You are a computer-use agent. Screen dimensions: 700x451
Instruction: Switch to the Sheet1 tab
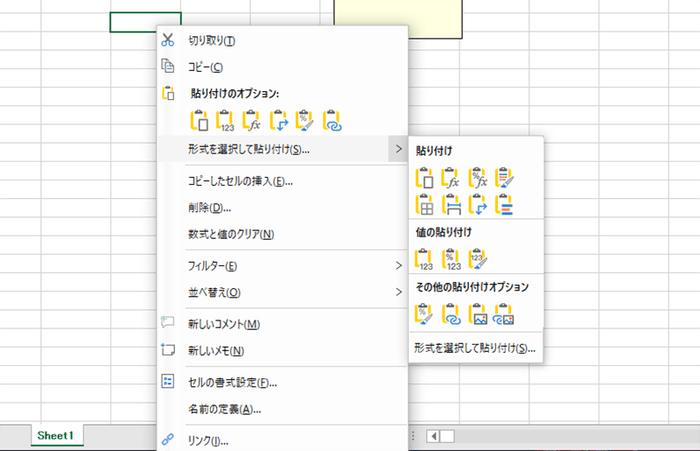pos(58,436)
